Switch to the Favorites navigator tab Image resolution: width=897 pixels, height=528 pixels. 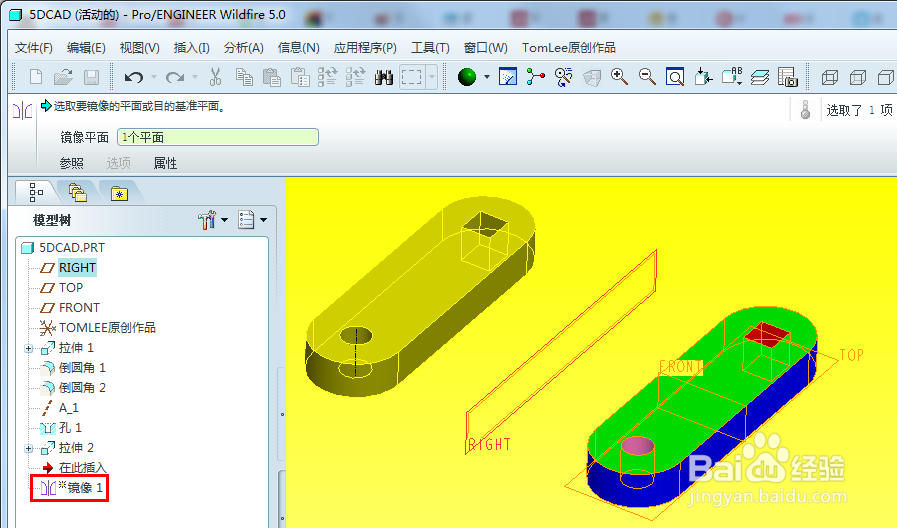(119, 193)
